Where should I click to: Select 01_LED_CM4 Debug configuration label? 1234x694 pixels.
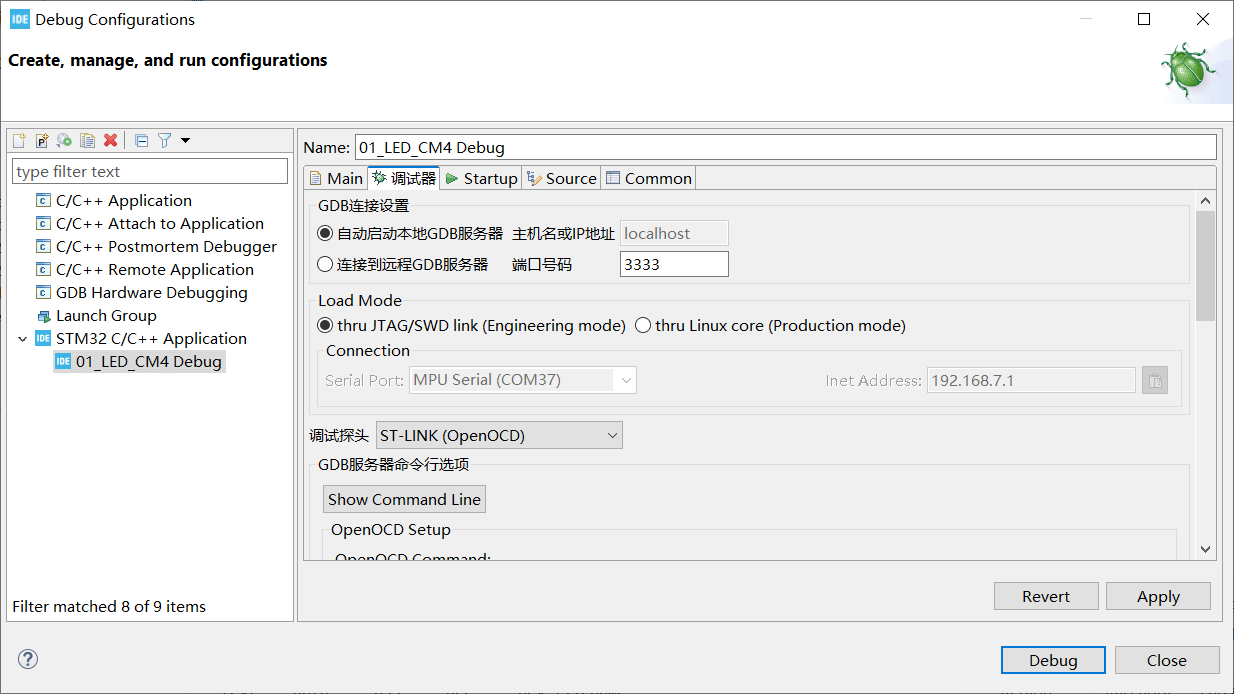click(149, 362)
